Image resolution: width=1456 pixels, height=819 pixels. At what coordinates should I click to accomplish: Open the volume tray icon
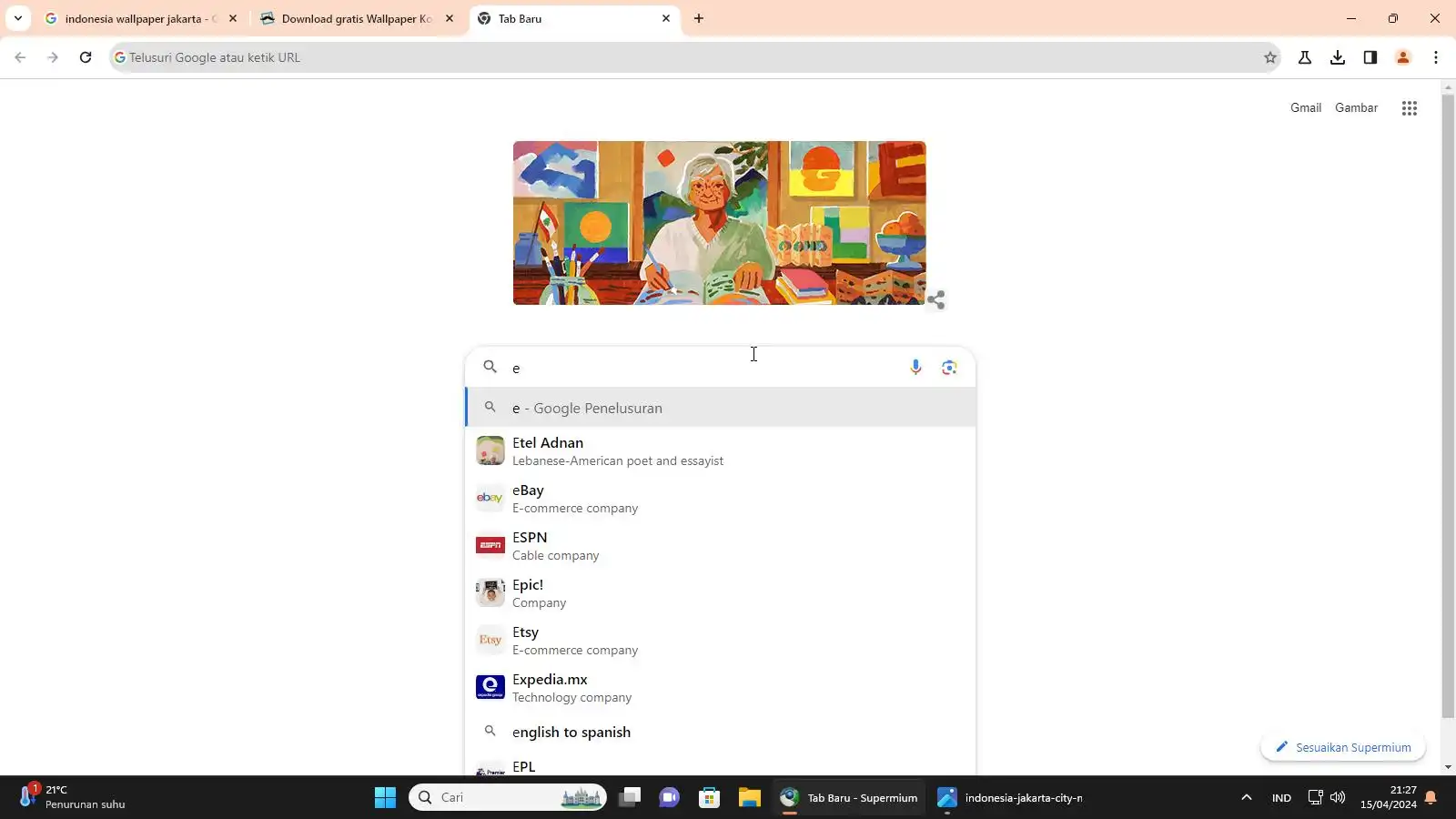1338,797
